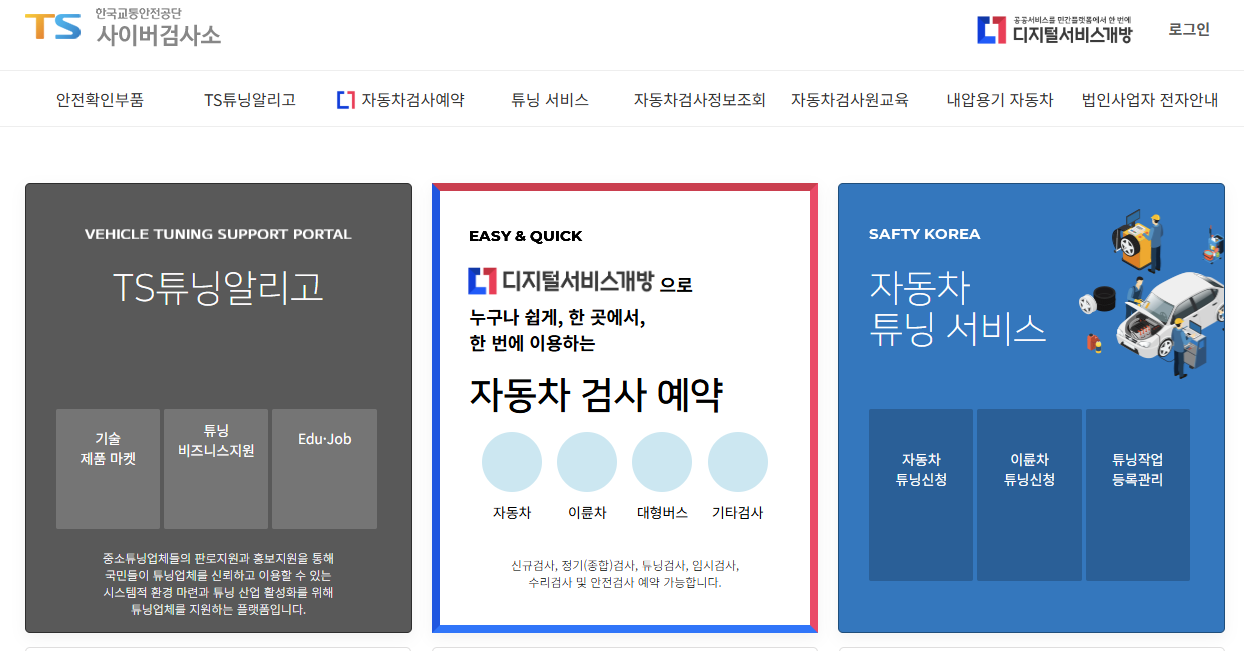Click the 대형버스 label under the circle
The height and width of the screenshot is (651, 1244).
[662, 513]
